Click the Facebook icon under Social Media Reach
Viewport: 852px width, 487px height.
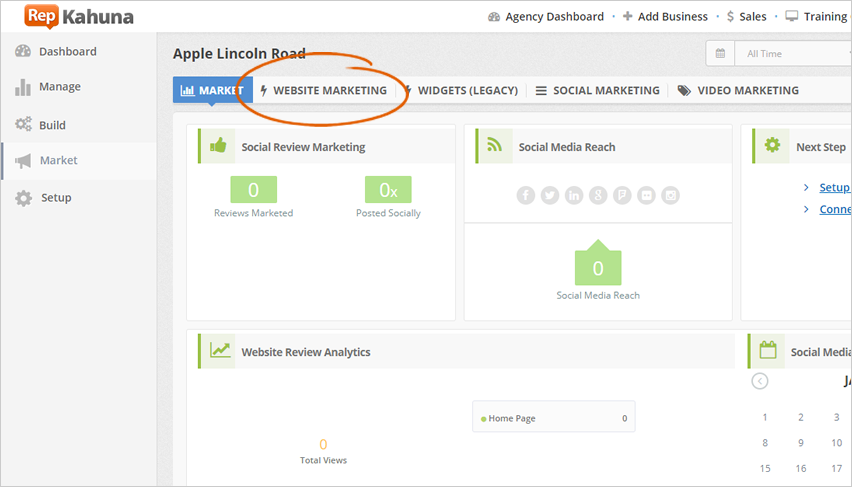point(526,195)
